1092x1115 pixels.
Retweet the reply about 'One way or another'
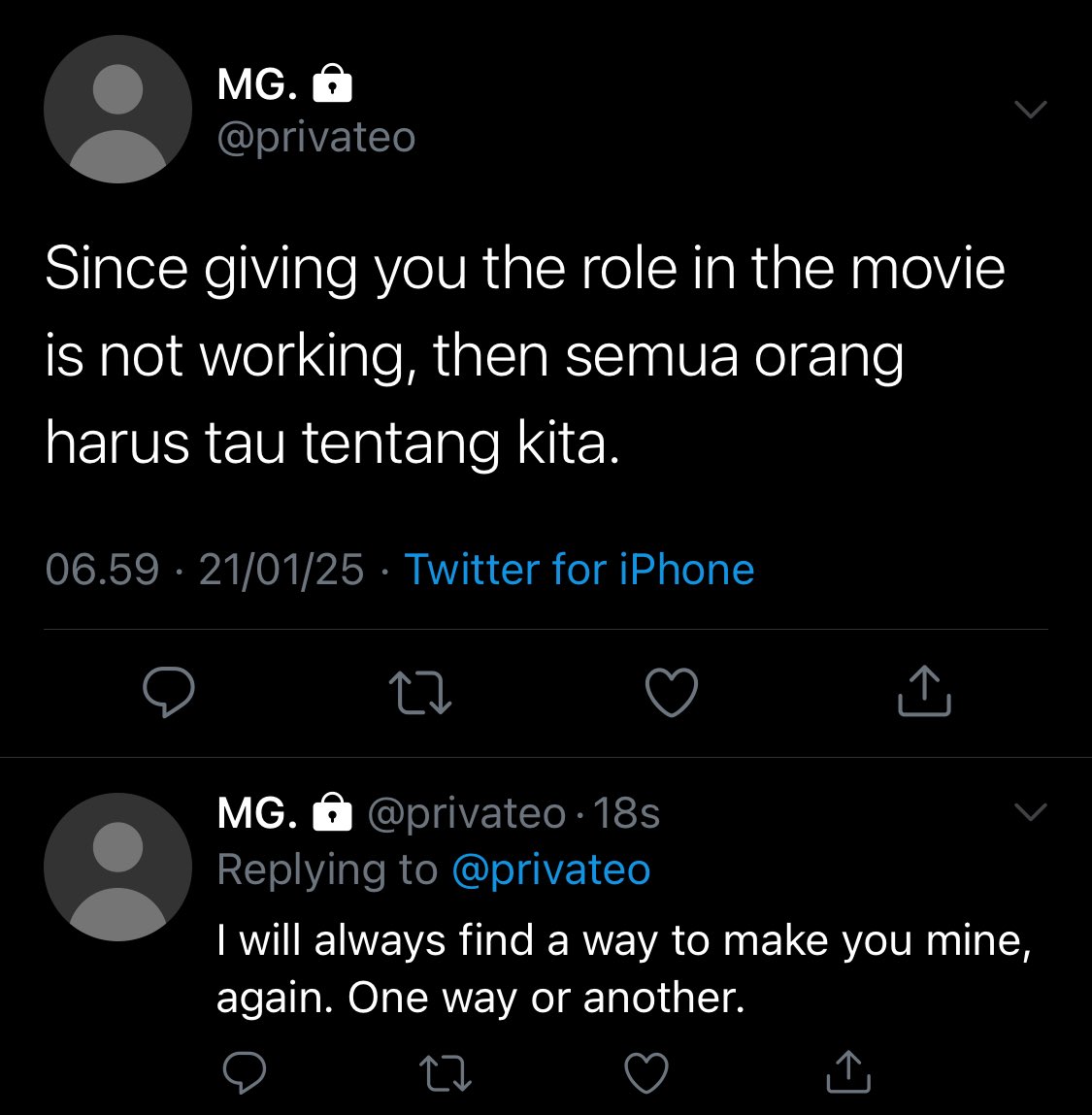446,1073
